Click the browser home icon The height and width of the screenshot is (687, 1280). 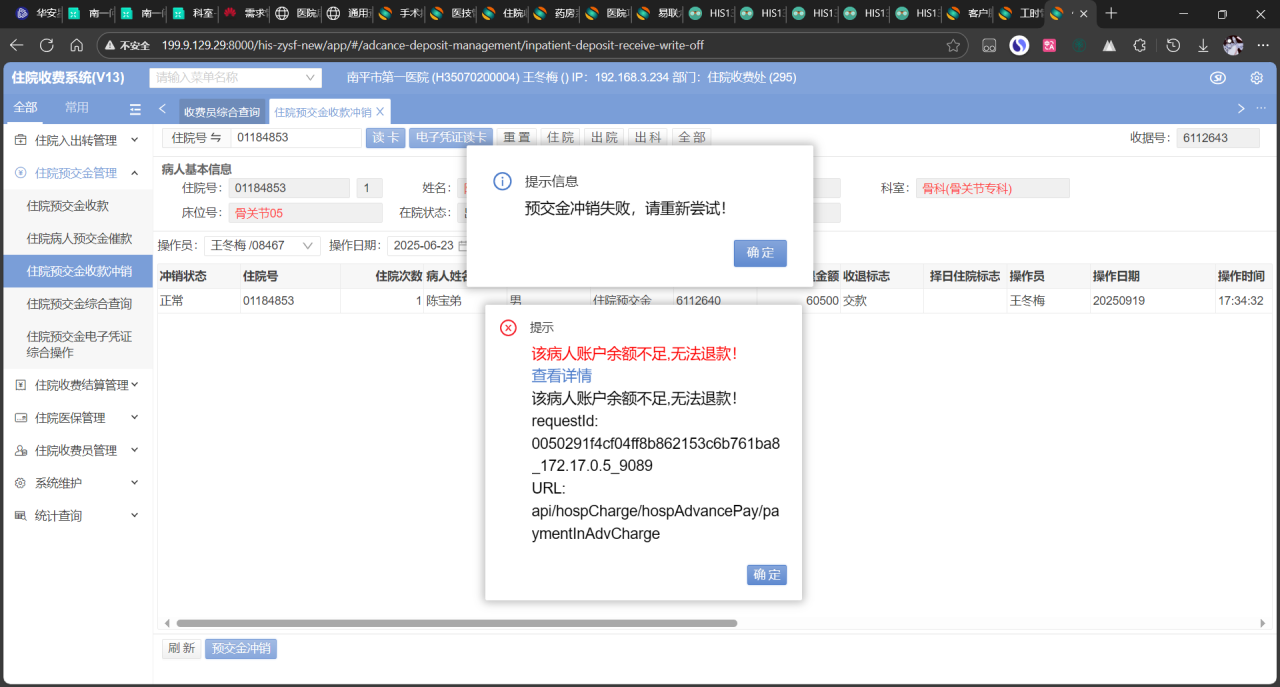click(76, 45)
